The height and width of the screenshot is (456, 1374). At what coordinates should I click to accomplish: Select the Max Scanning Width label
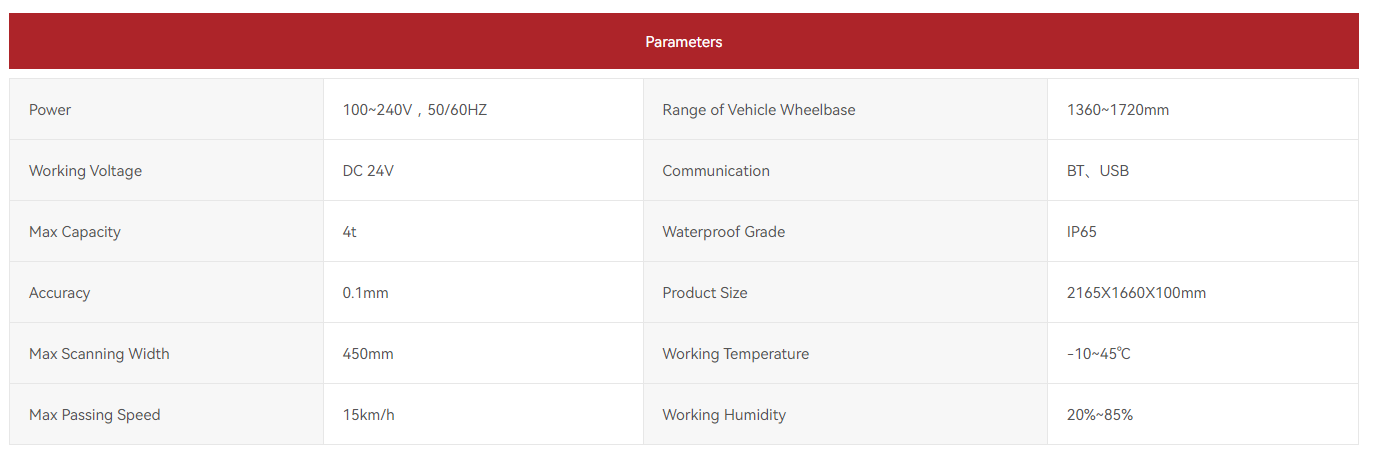99,354
